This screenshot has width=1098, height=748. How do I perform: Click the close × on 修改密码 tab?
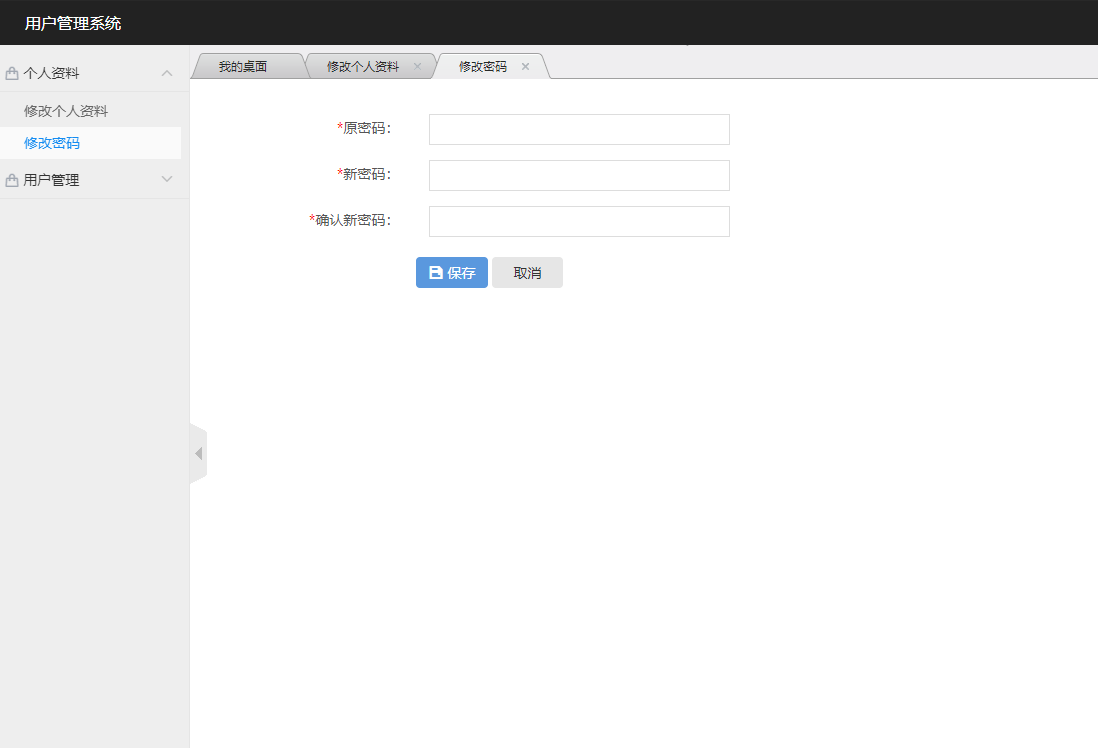tap(525, 66)
